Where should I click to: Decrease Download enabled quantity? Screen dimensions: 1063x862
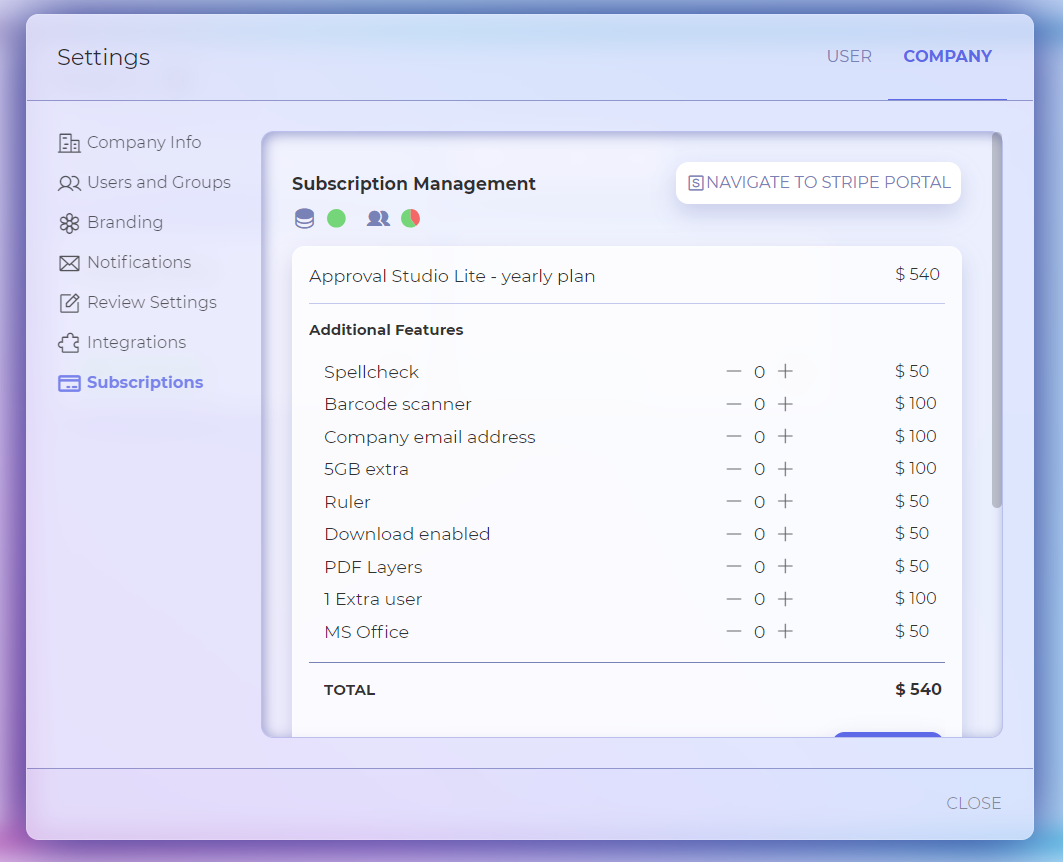[734, 534]
